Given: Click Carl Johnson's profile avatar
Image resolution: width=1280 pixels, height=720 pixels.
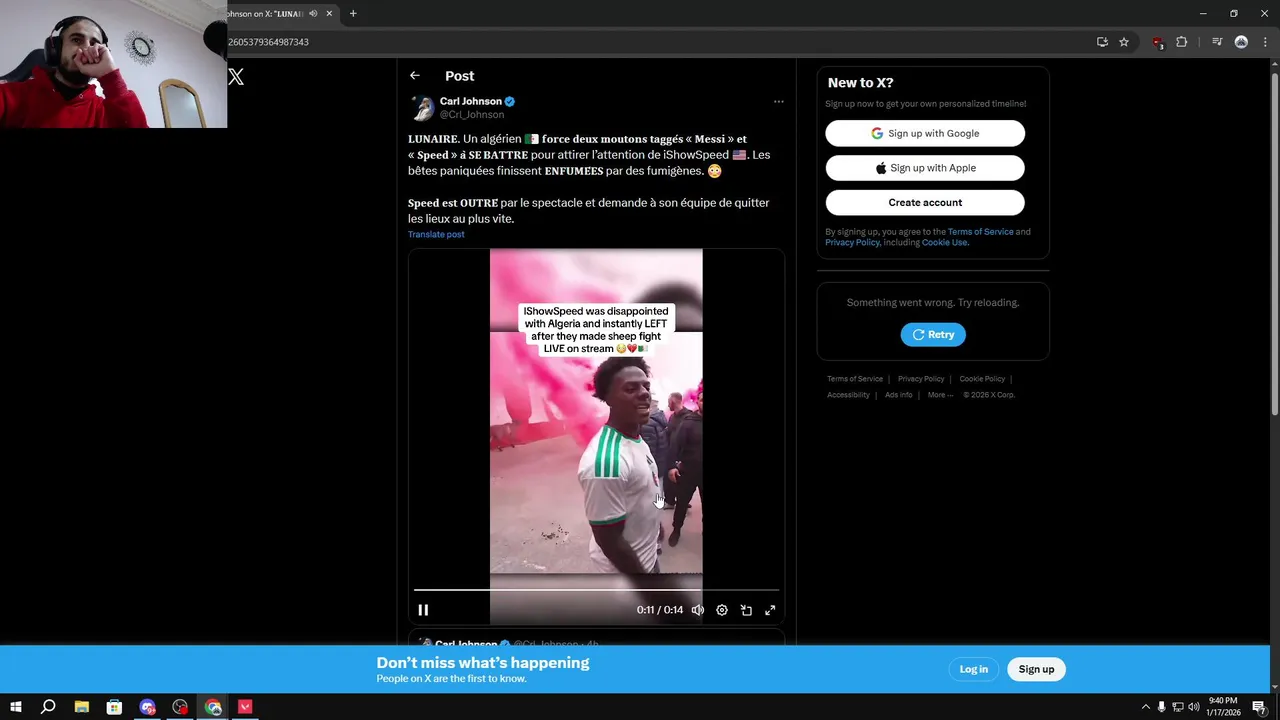Looking at the screenshot, I should [422, 108].
